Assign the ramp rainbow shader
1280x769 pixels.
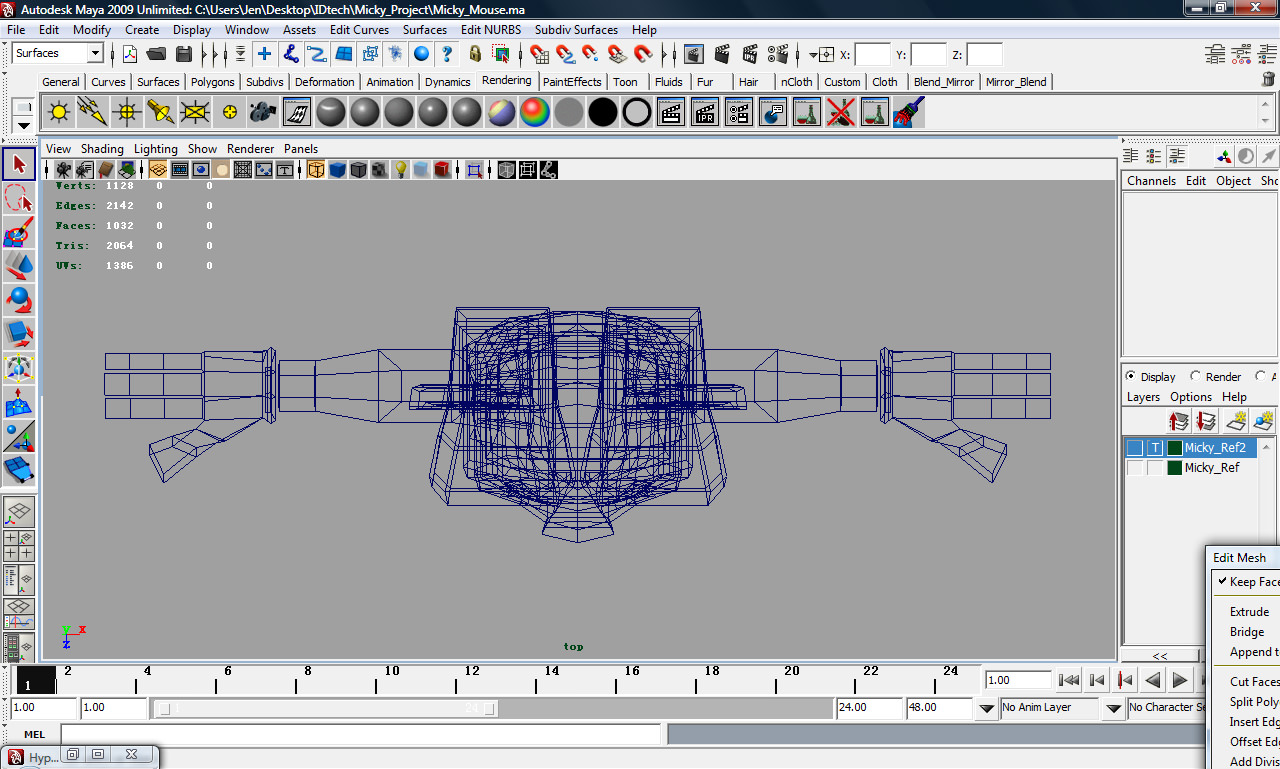coord(535,112)
